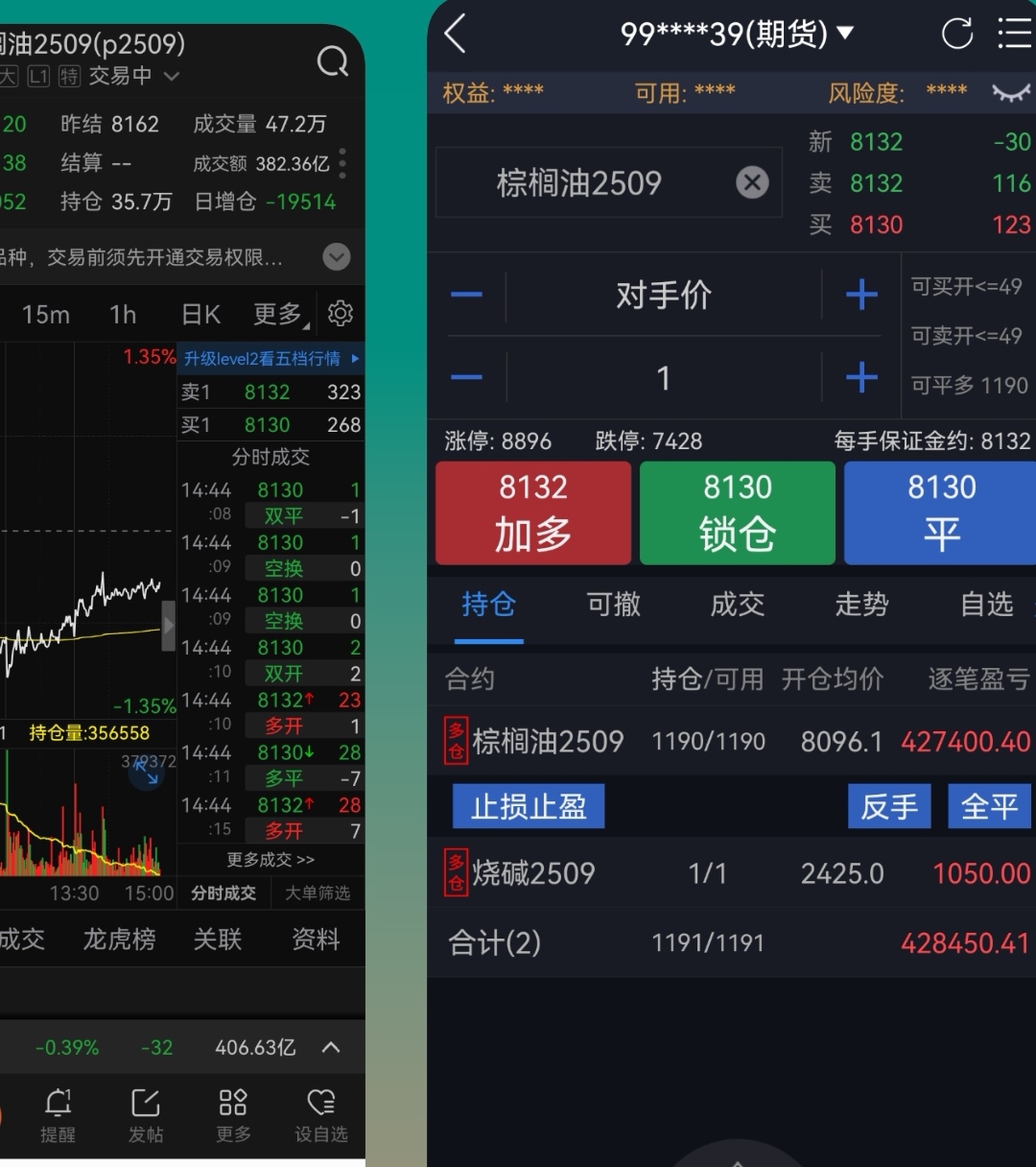Tap the 可平多 1190 text
This screenshot has height=1167, width=1036.
coord(969,385)
